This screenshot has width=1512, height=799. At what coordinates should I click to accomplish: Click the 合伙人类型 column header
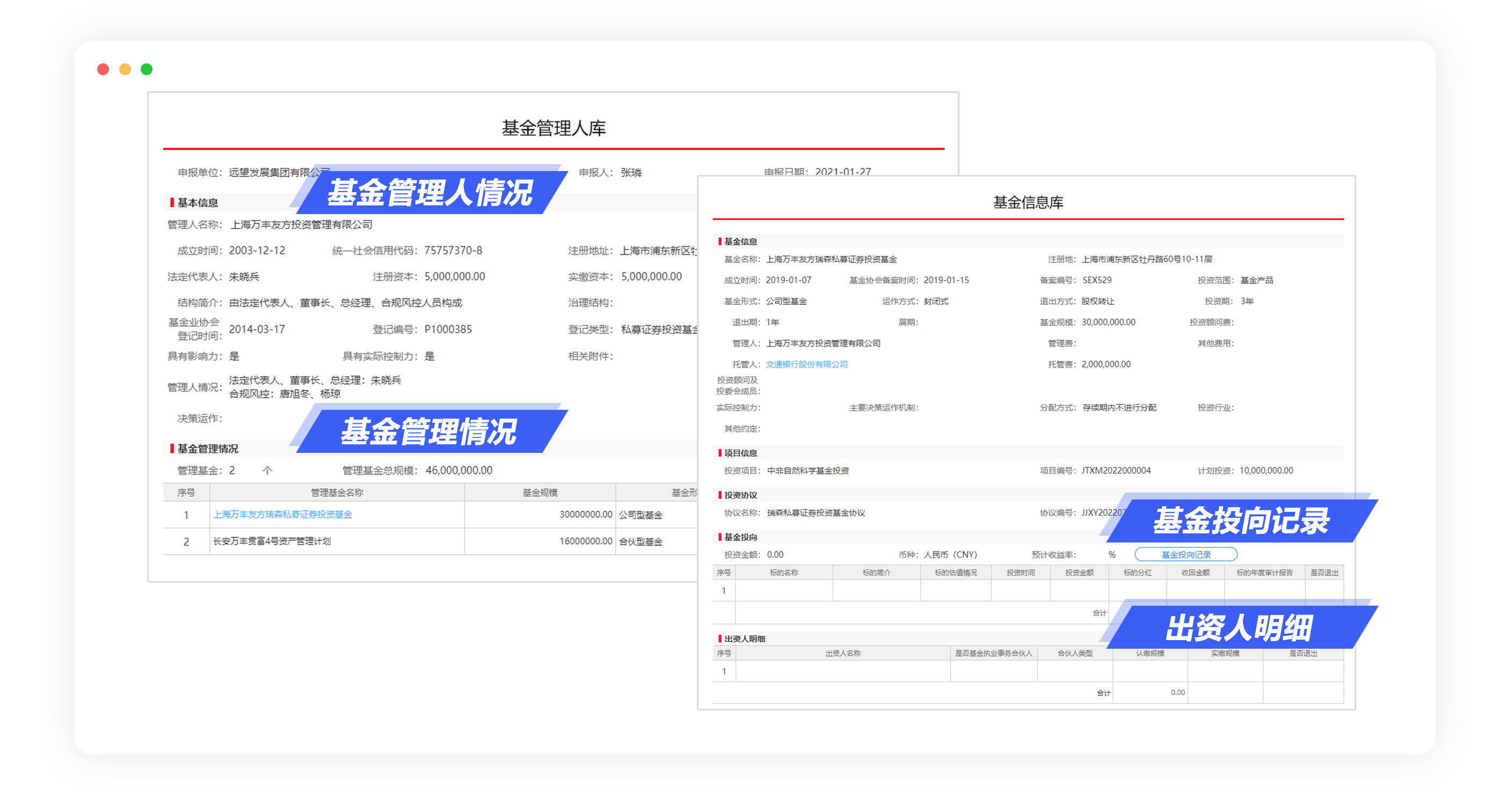point(1075,653)
